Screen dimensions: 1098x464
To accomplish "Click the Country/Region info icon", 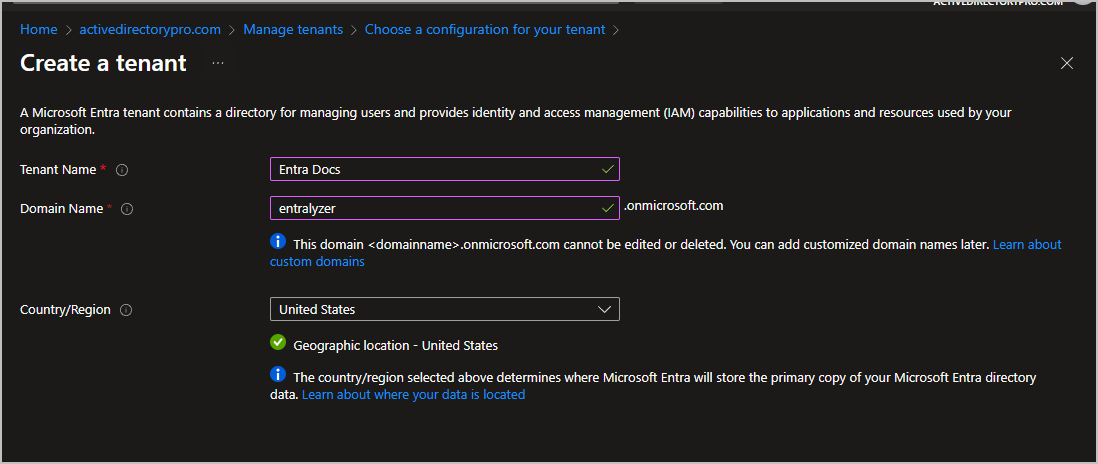I will pos(126,310).
